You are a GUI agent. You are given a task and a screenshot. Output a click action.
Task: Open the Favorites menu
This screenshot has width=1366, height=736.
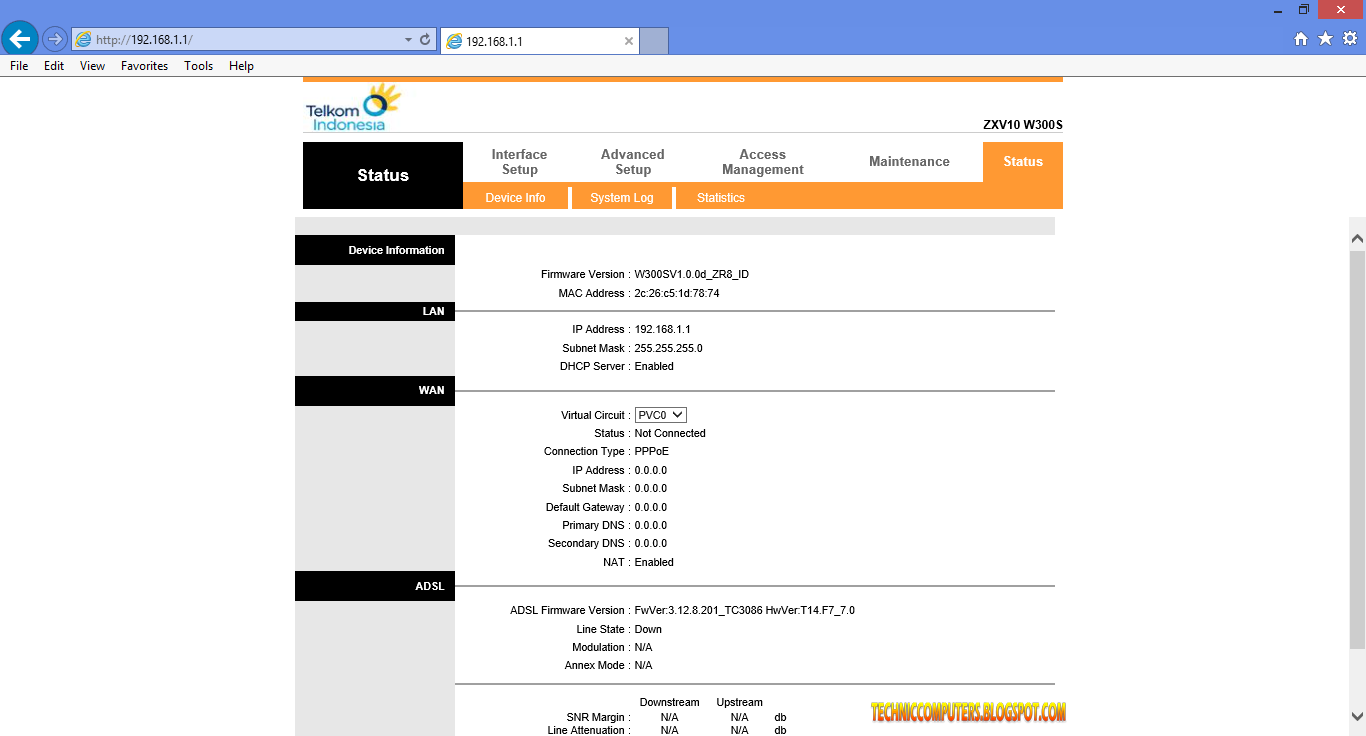pos(144,66)
